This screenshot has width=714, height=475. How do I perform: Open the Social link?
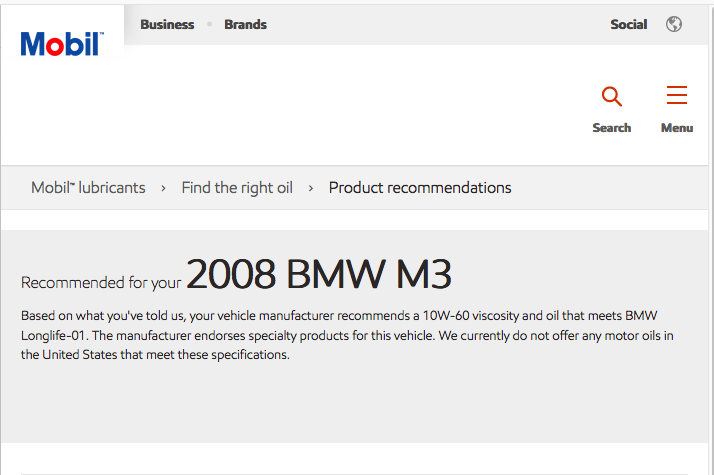click(x=628, y=25)
